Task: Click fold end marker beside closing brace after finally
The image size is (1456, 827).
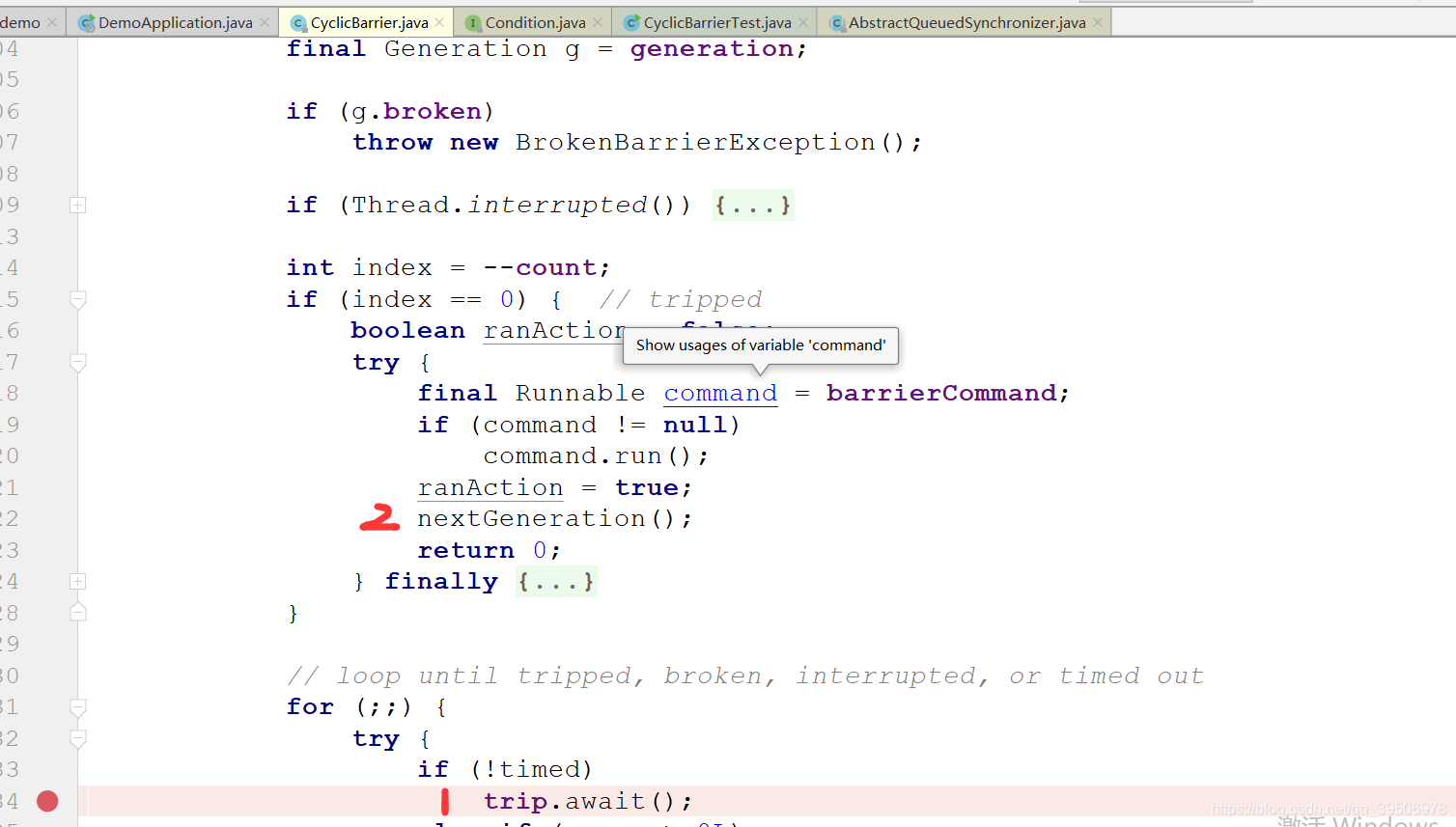Action: tap(78, 612)
